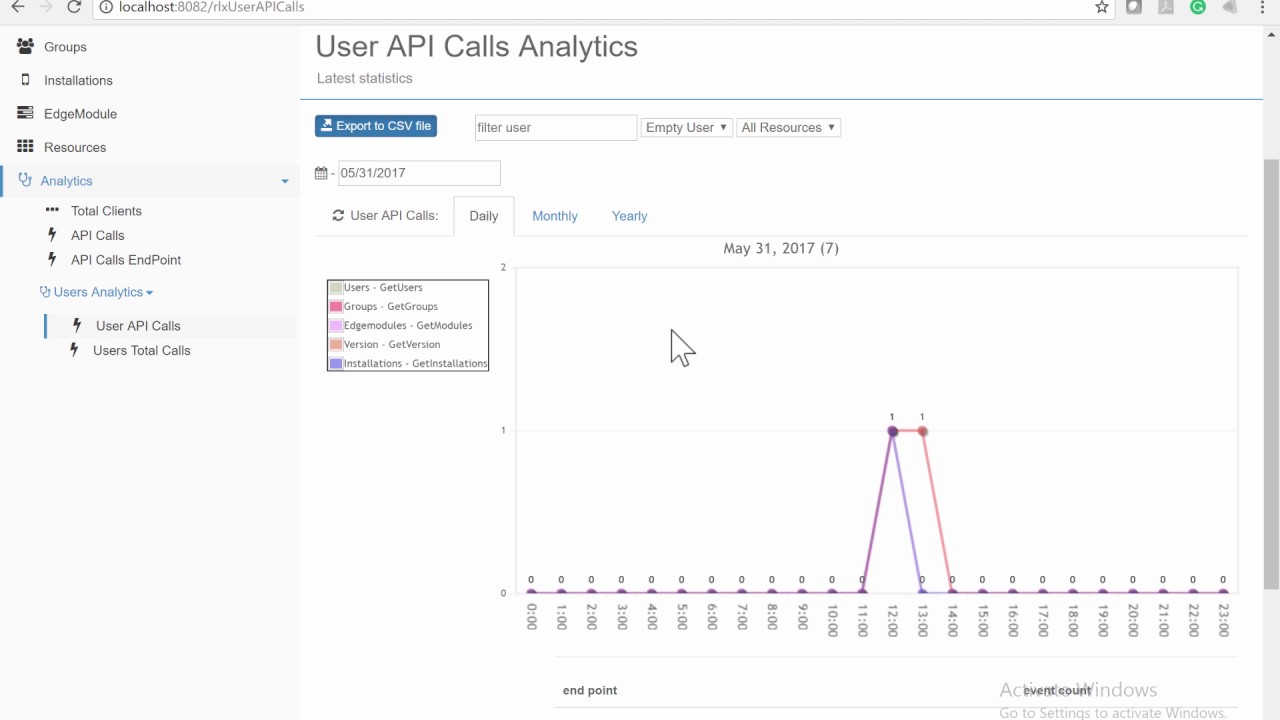
Task: Switch to the Yearly tab
Action: [x=630, y=216]
